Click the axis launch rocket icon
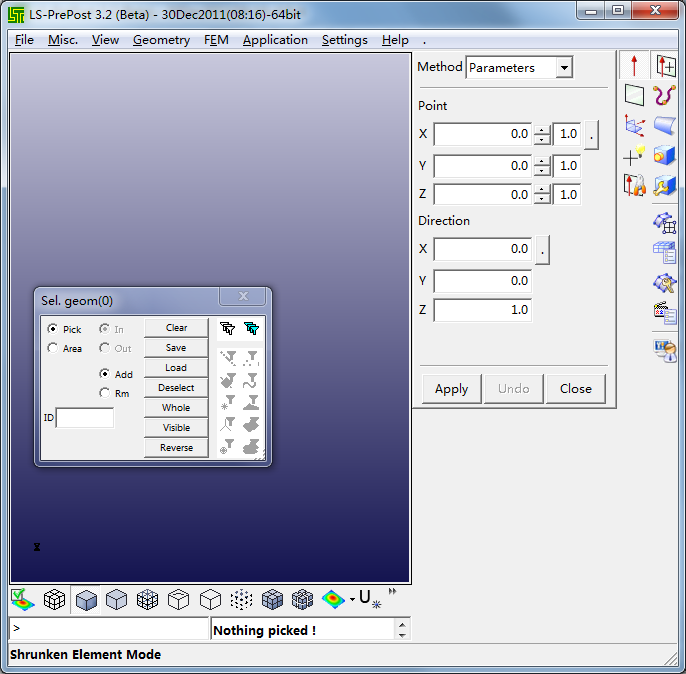This screenshot has width=686, height=674. click(634, 185)
